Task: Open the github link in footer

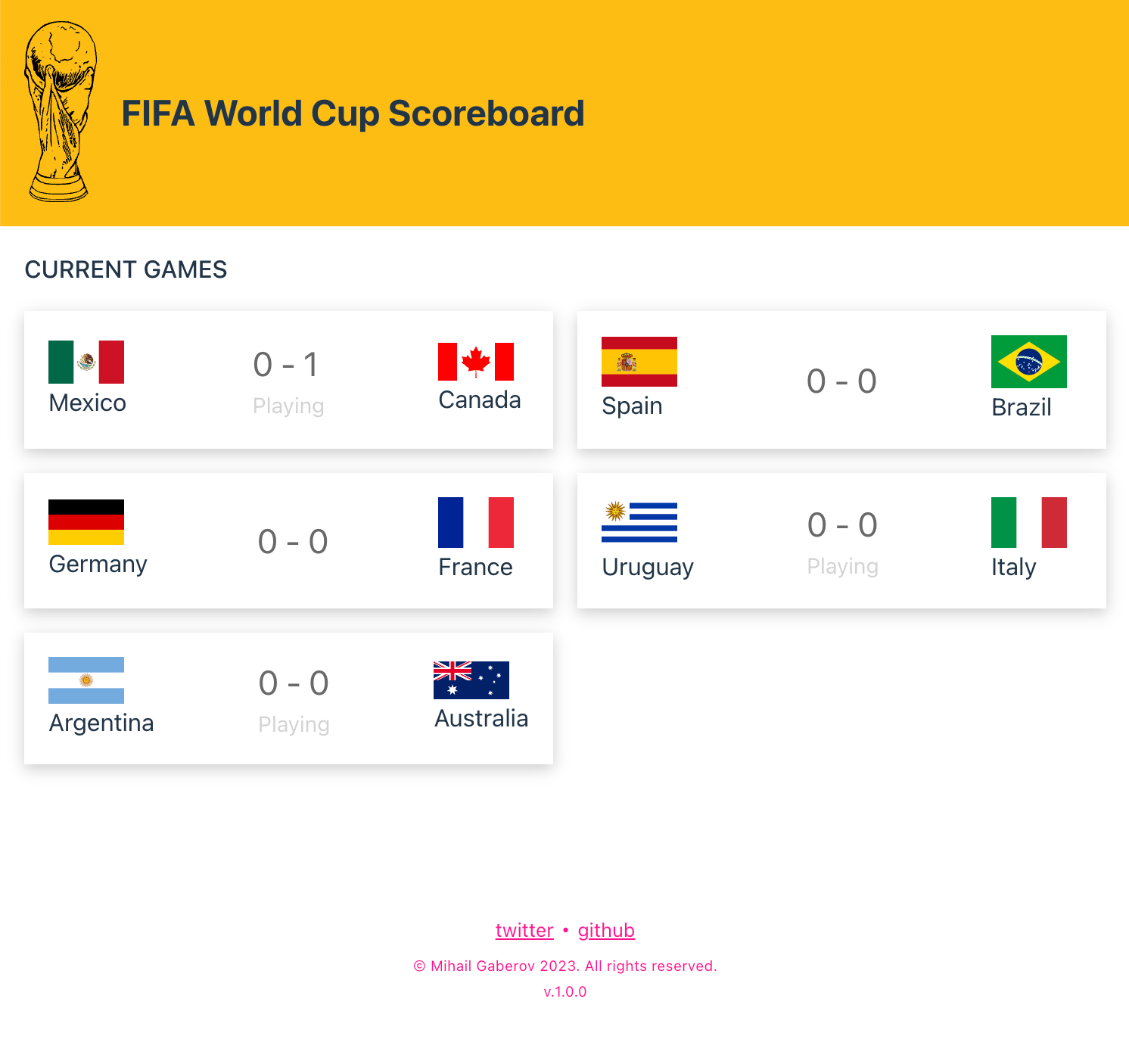Action: pos(606,930)
